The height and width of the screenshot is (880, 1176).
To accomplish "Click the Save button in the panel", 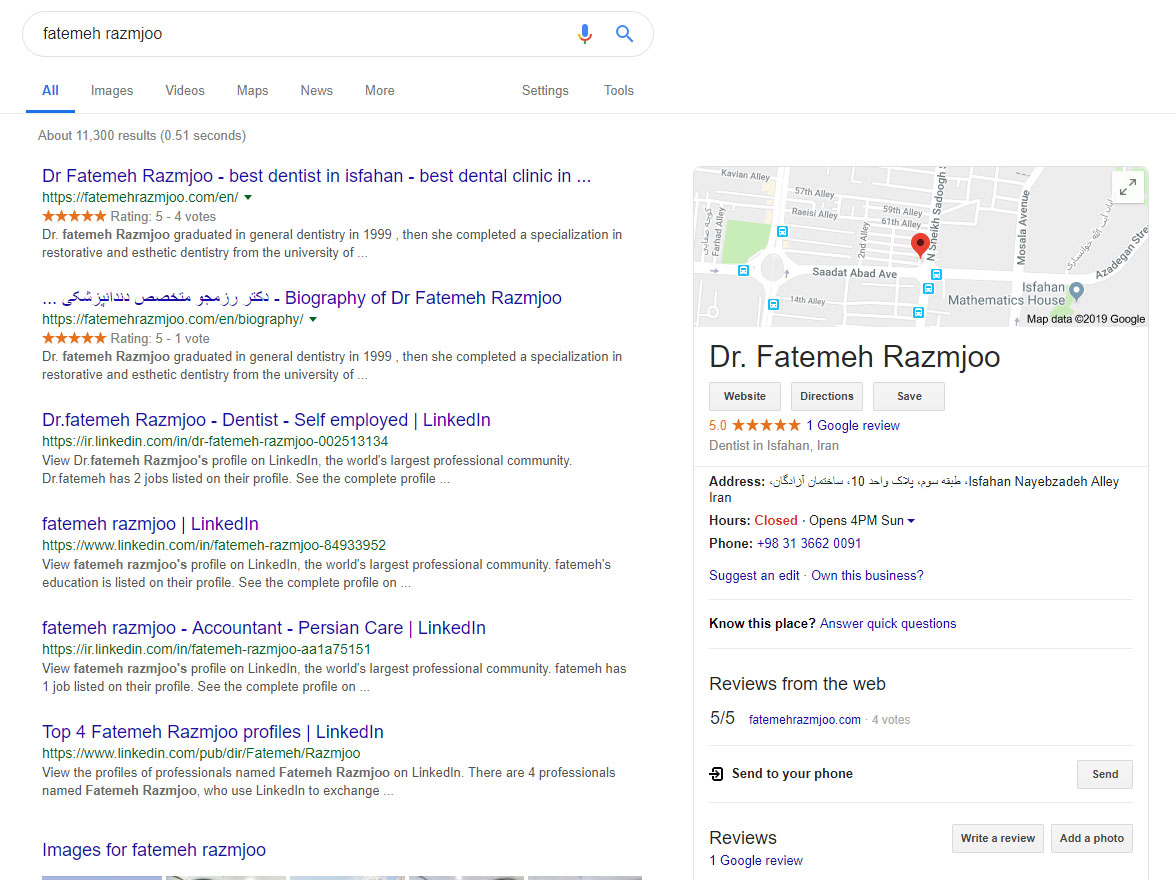I will click(x=909, y=396).
